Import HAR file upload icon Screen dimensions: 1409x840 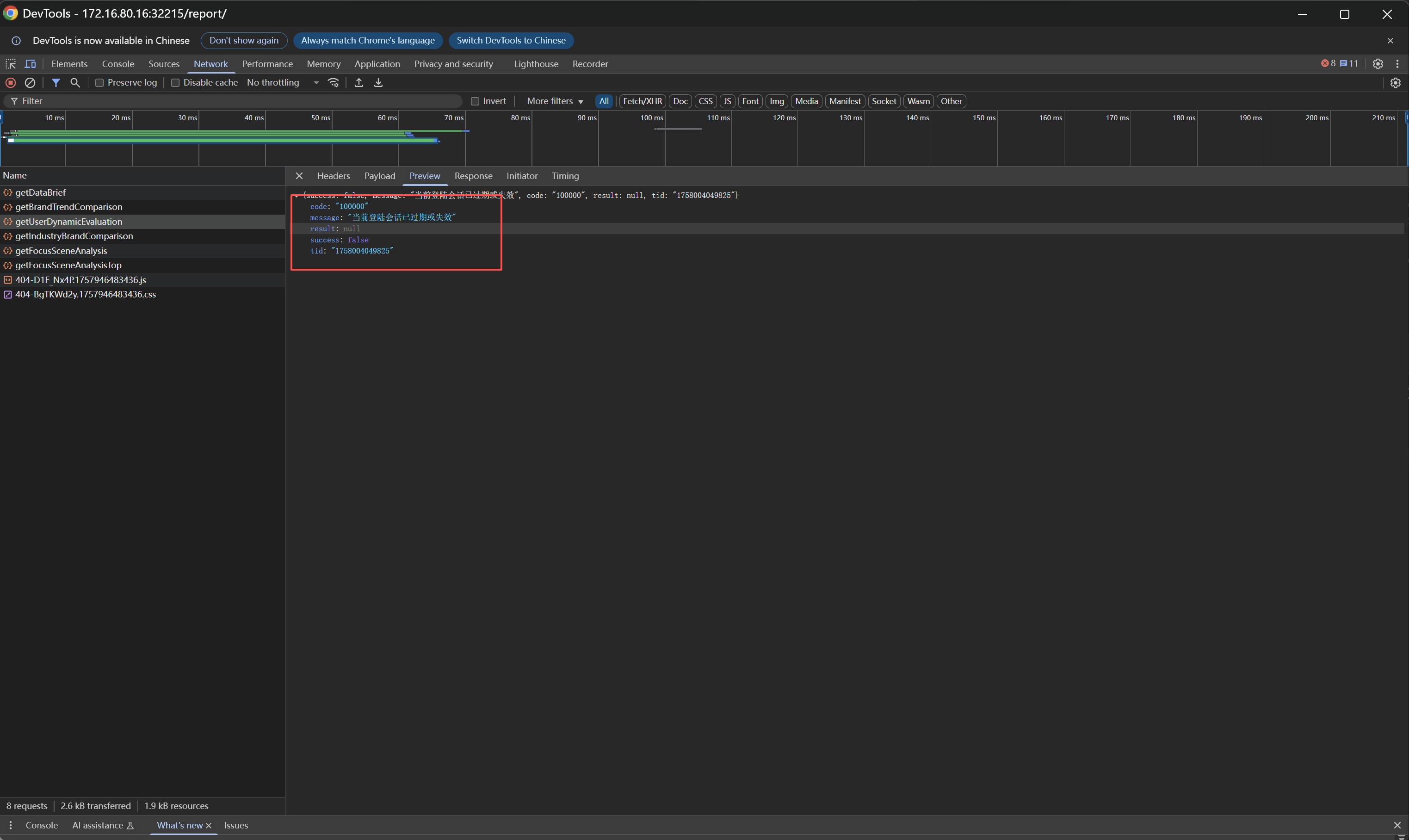coord(359,83)
